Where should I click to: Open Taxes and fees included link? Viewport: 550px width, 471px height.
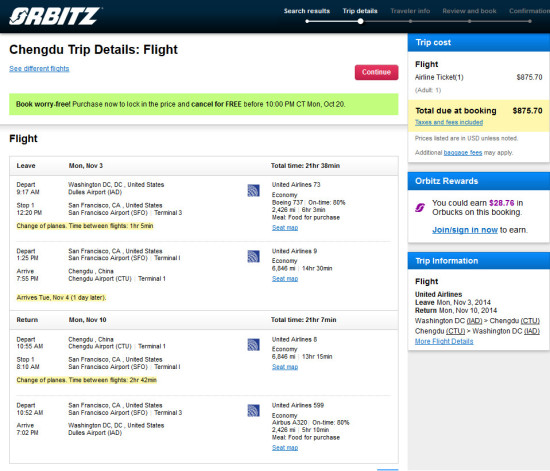click(449, 122)
